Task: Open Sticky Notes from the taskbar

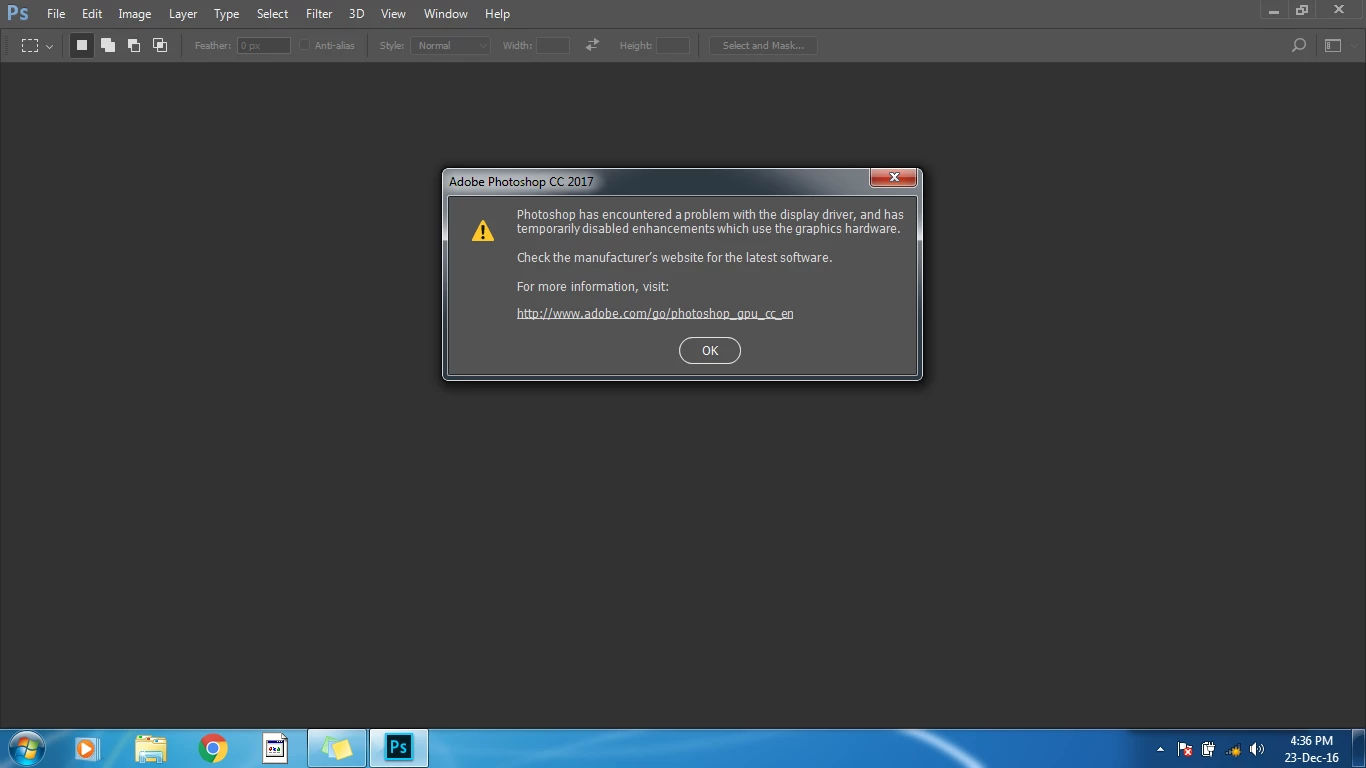Action: click(337, 748)
